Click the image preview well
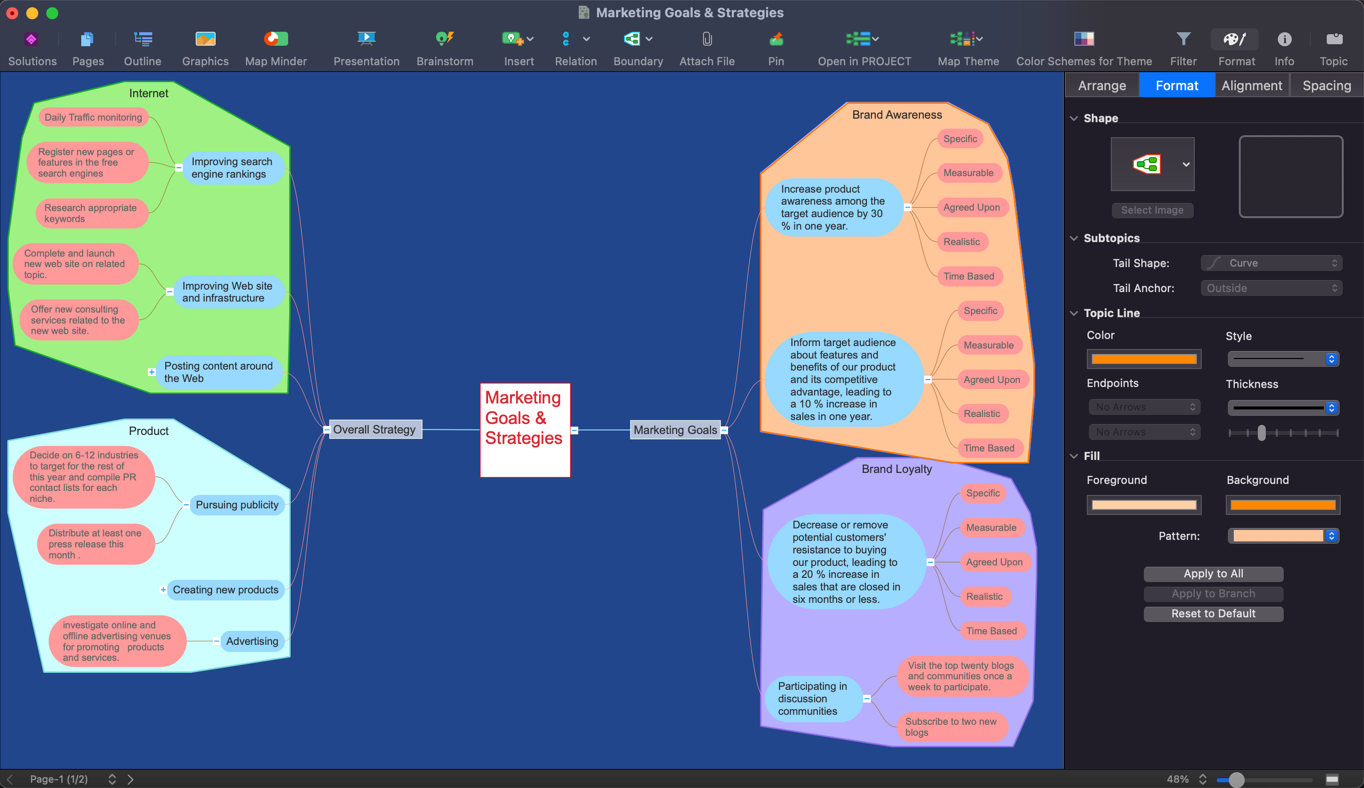This screenshot has height=788, width=1364. tap(1291, 177)
